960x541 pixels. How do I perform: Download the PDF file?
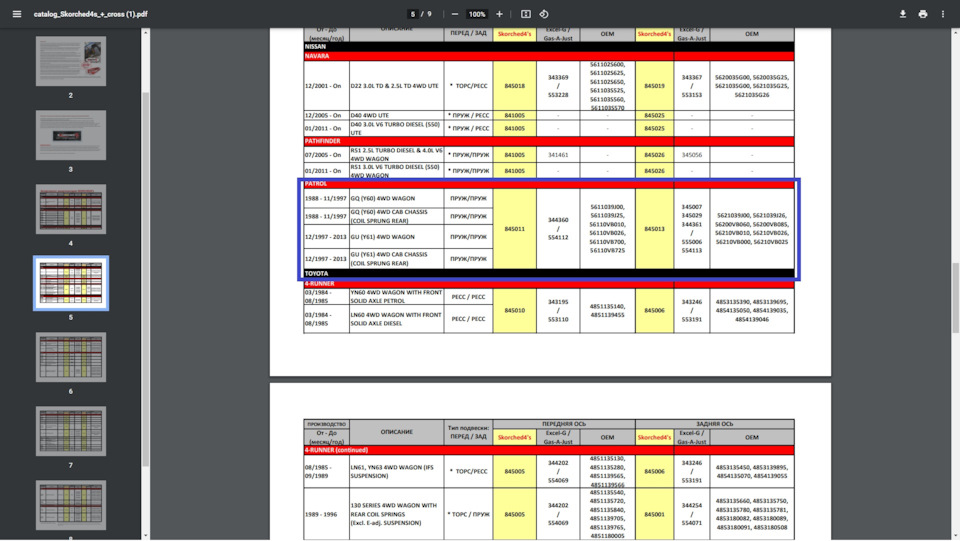click(x=902, y=14)
